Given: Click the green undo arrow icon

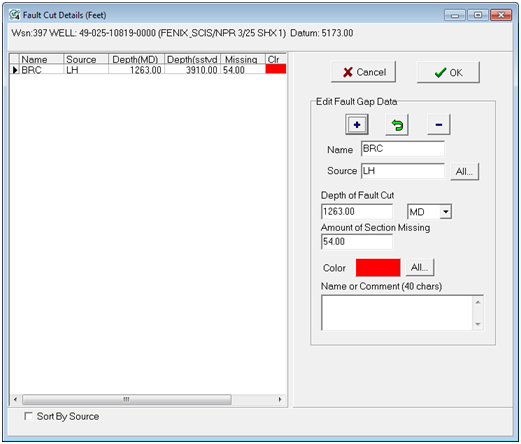Looking at the screenshot, I should click(x=397, y=125).
